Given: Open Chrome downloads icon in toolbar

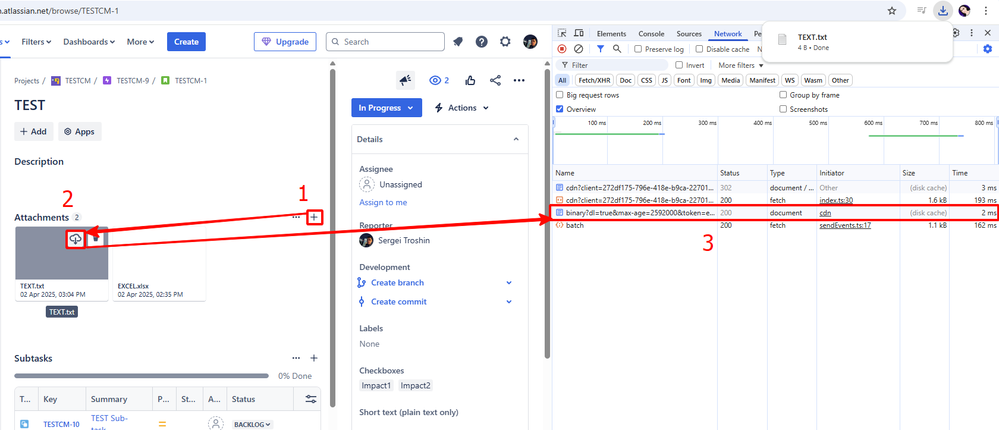Looking at the screenshot, I should [942, 10].
